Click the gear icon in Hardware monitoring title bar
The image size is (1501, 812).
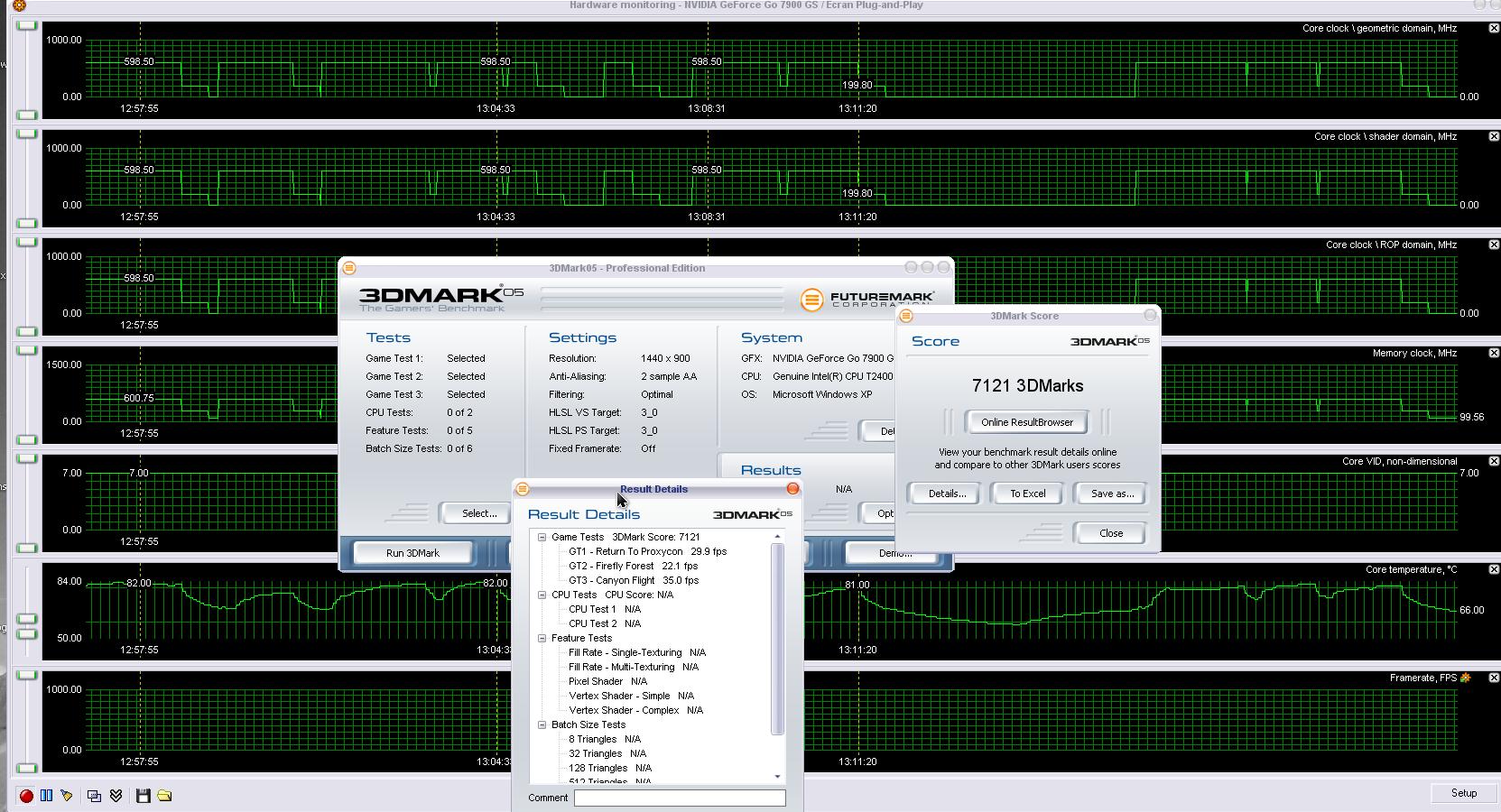click(19, 5)
